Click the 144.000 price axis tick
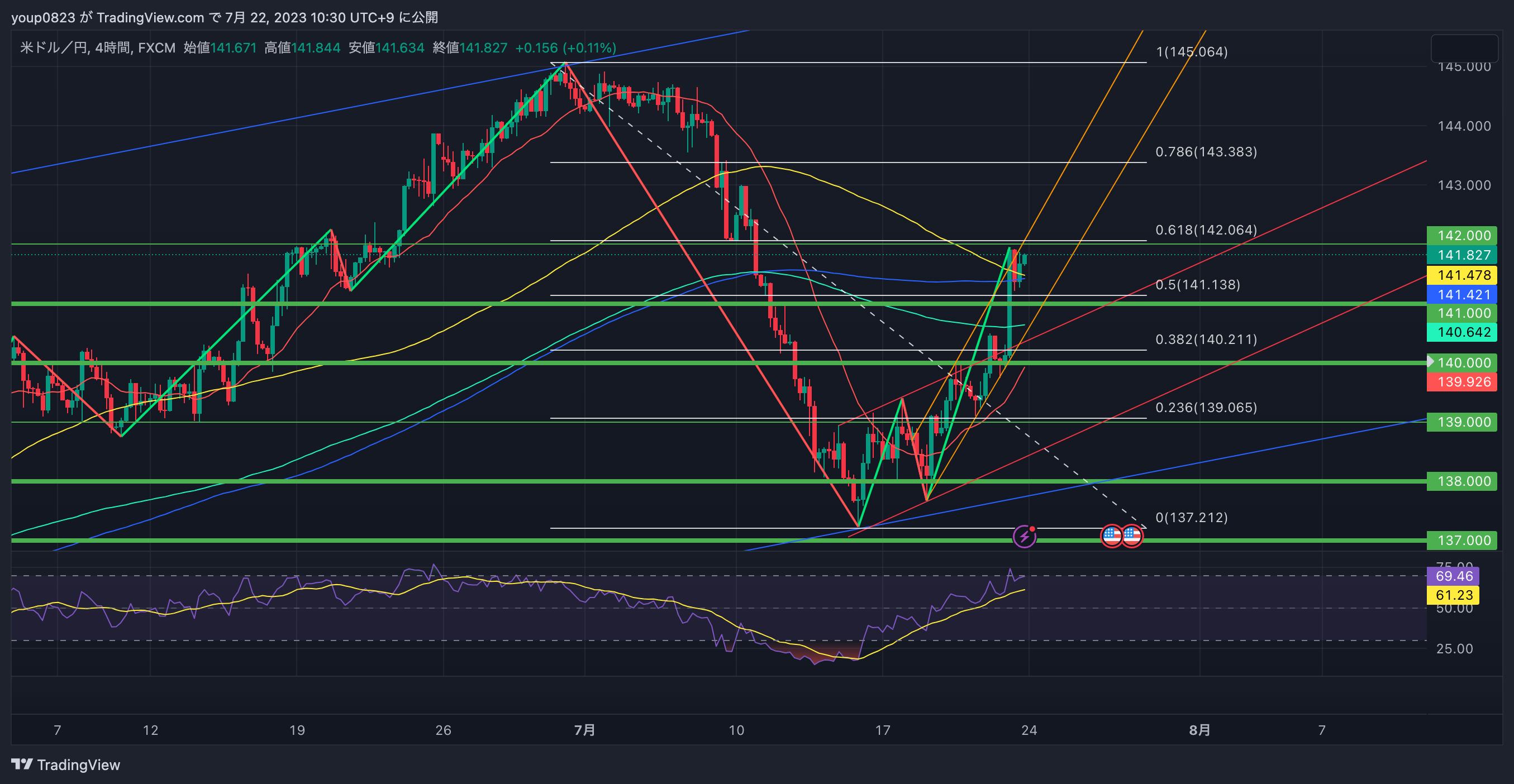The height and width of the screenshot is (784, 1514). pyautogui.click(x=1464, y=126)
